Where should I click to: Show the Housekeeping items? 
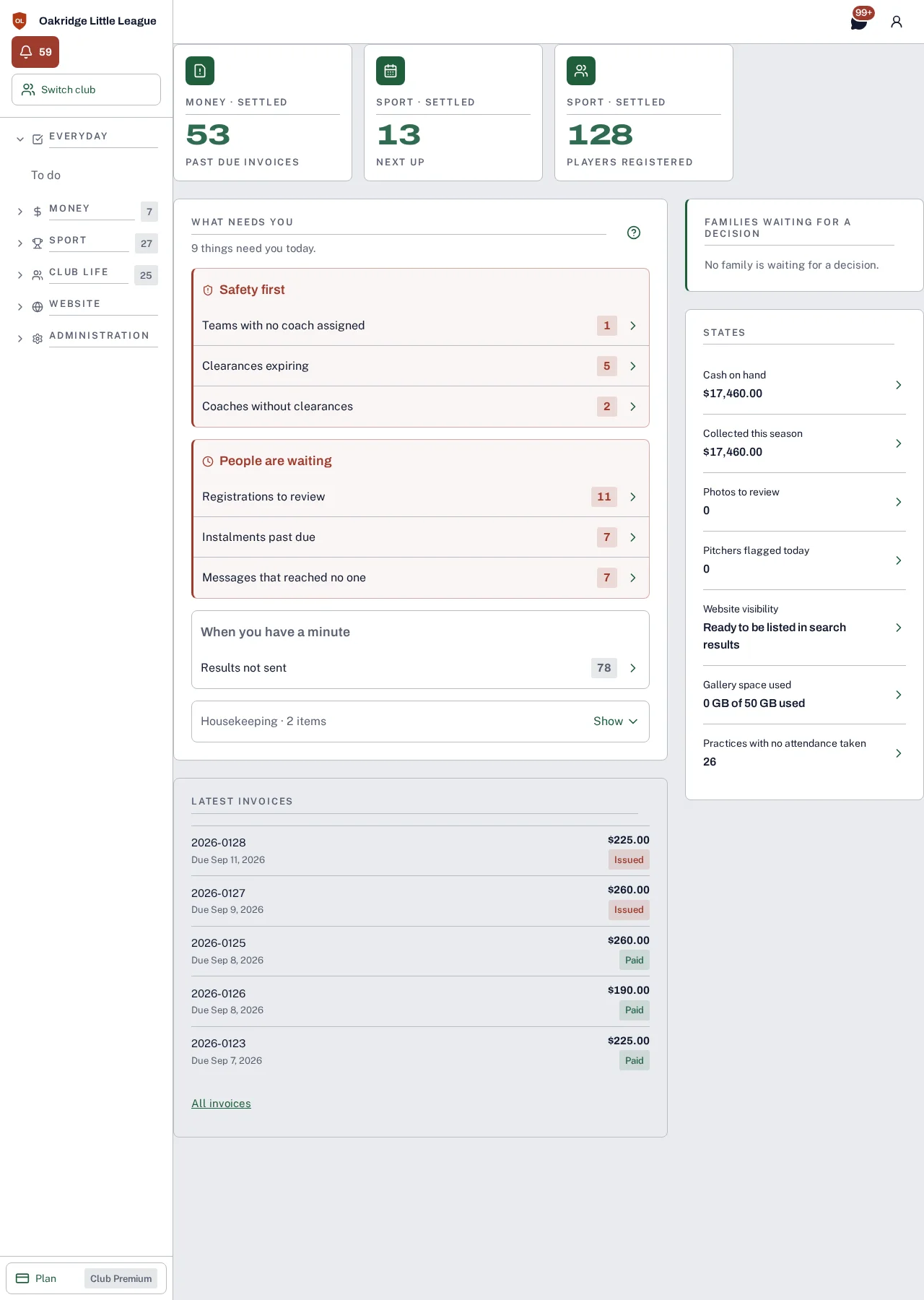615,721
